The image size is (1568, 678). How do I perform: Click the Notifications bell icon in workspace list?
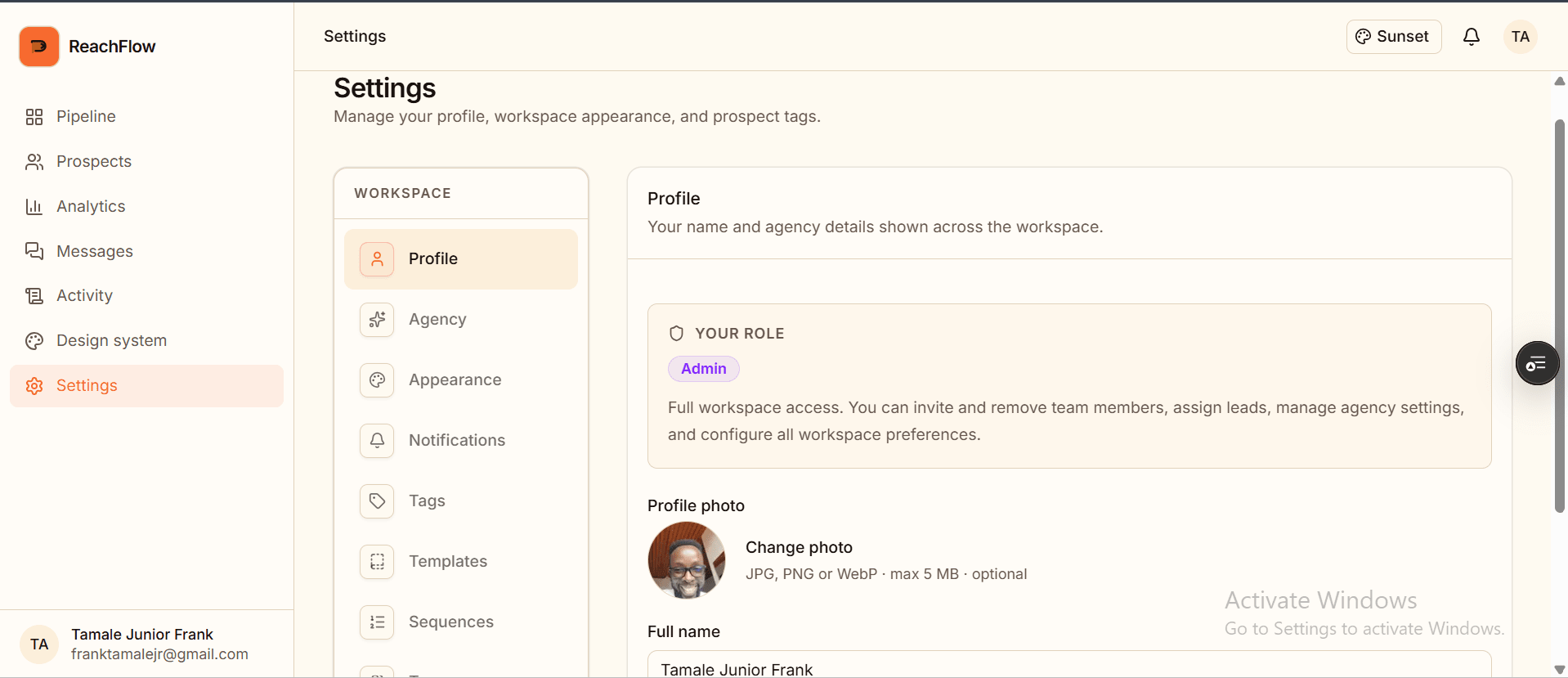pos(377,441)
